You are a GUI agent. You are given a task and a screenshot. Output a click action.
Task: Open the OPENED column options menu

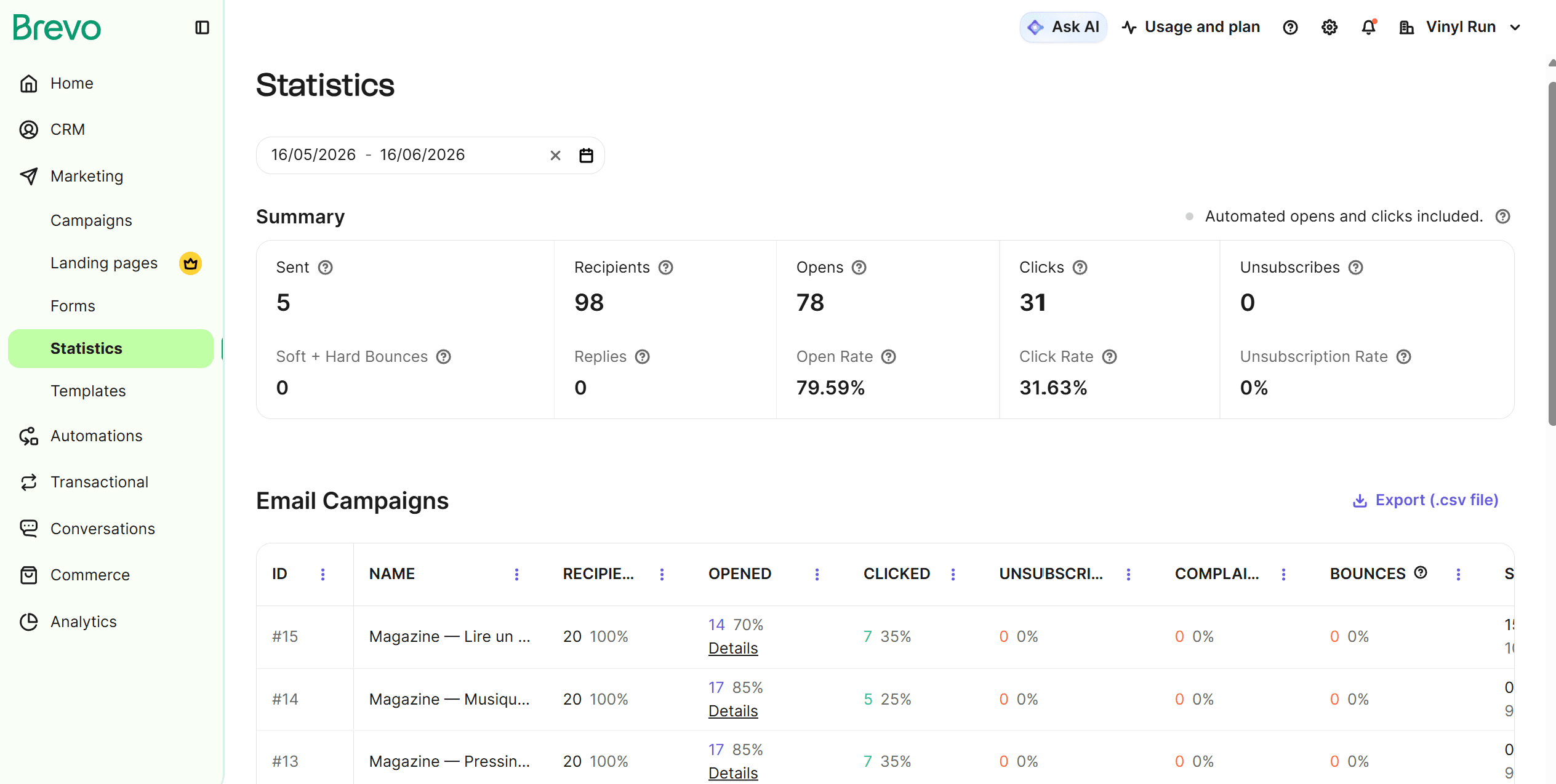point(817,574)
